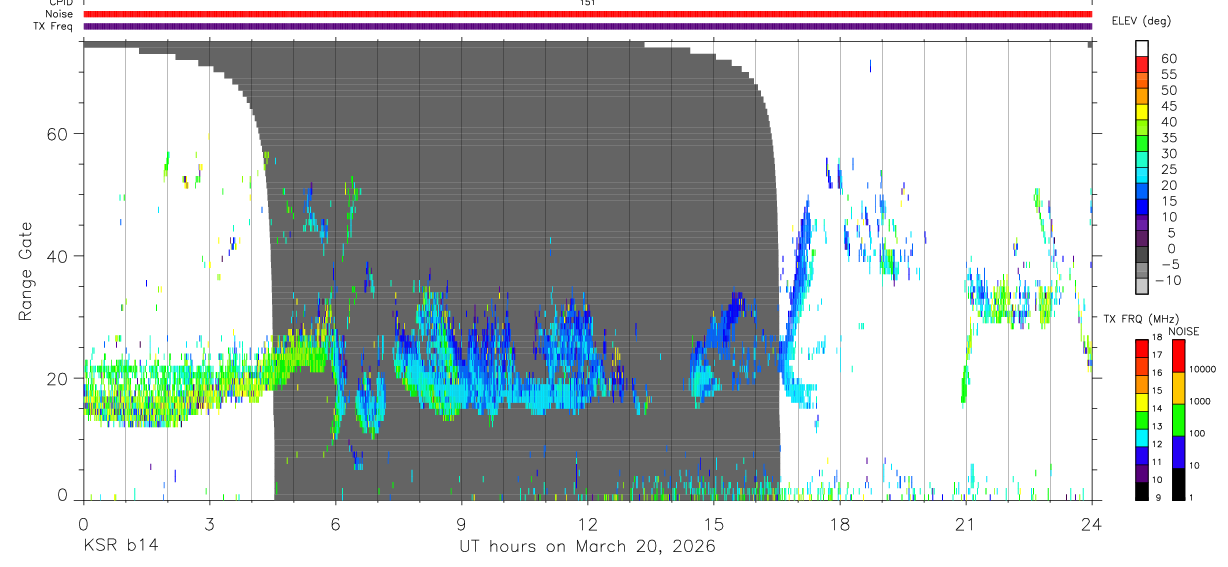This screenshot has width=1228, height=567.
Task: Click the white top segment of ELEV color bar
Action: 1142,48
